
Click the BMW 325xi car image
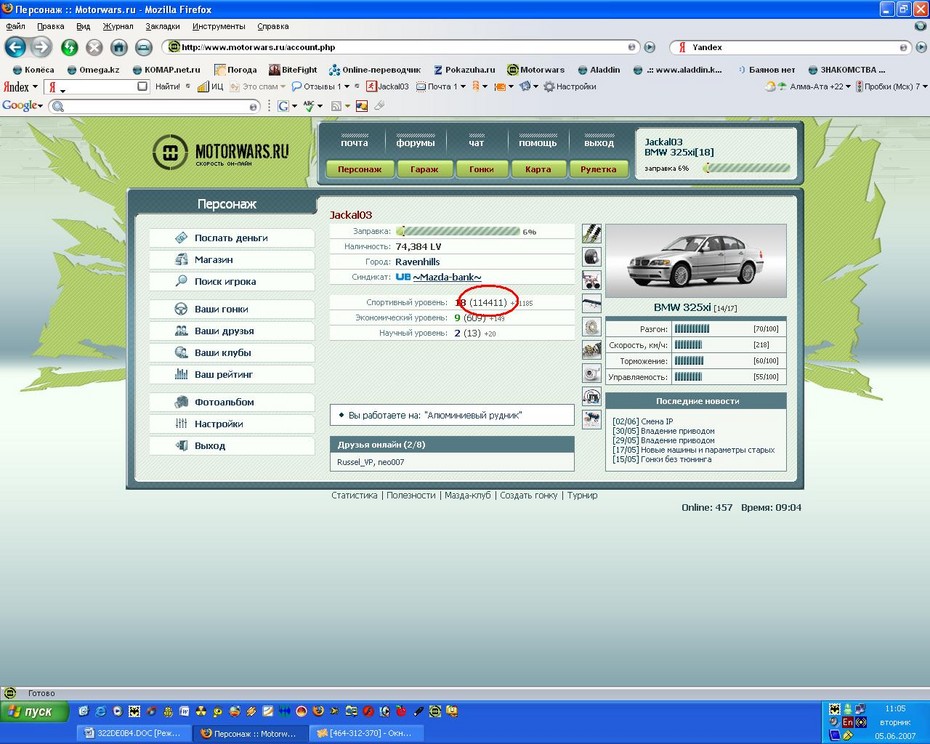pos(696,260)
